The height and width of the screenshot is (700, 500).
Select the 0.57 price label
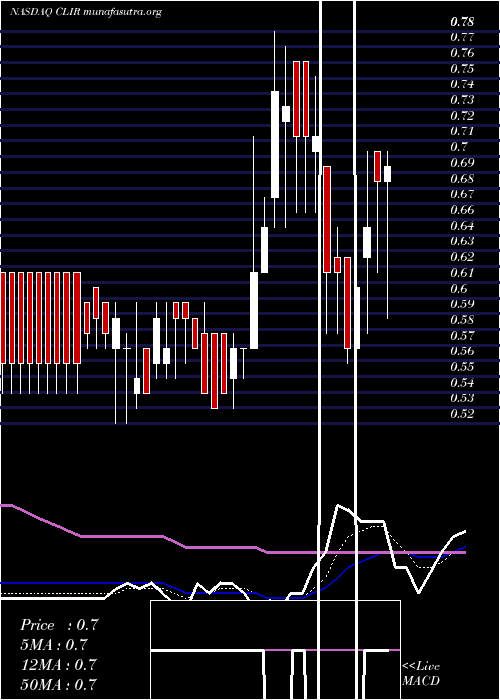462,335
